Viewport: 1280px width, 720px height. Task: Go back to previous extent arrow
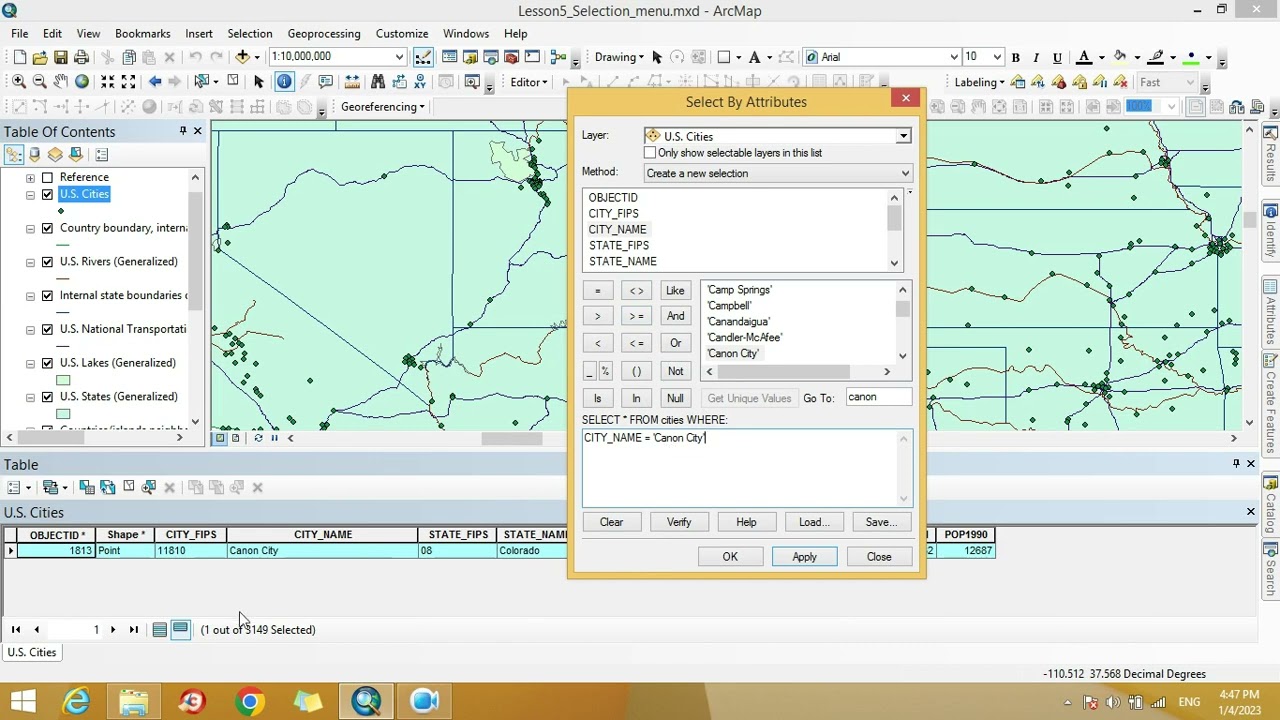[x=154, y=82]
